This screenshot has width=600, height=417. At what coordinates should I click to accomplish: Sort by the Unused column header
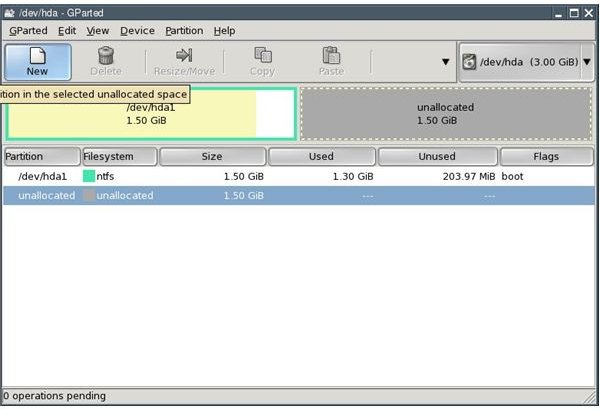click(x=437, y=156)
